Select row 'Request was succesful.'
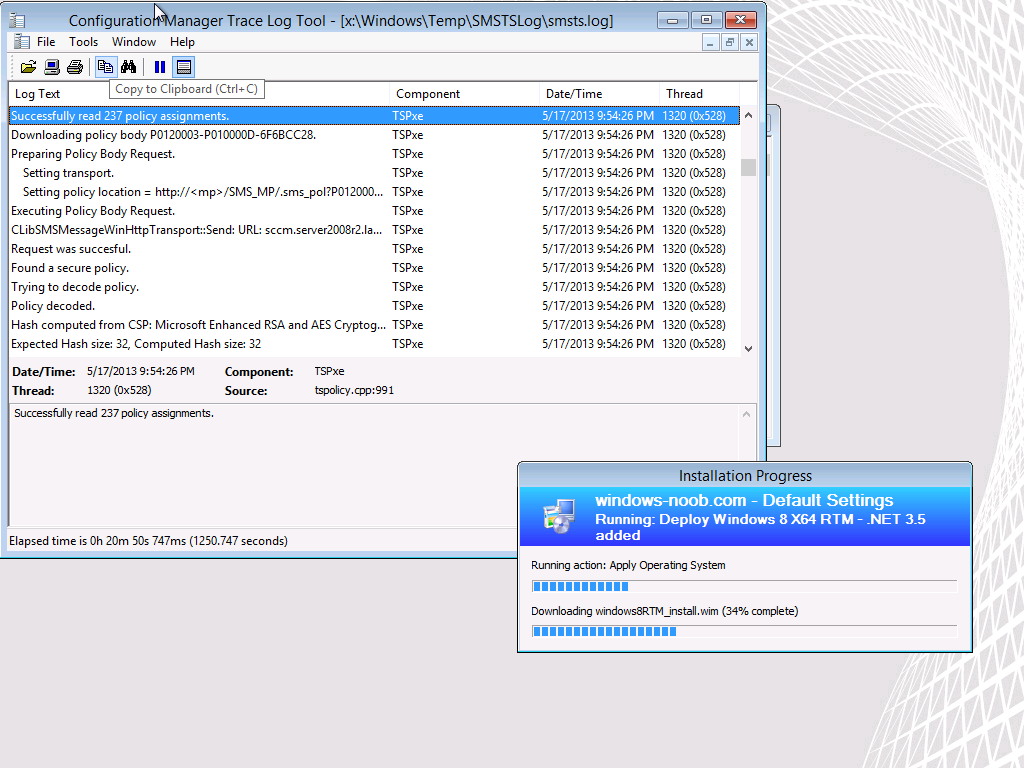Image resolution: width=1024 pixels, height=768 pixels. click(x=374, y=248)
